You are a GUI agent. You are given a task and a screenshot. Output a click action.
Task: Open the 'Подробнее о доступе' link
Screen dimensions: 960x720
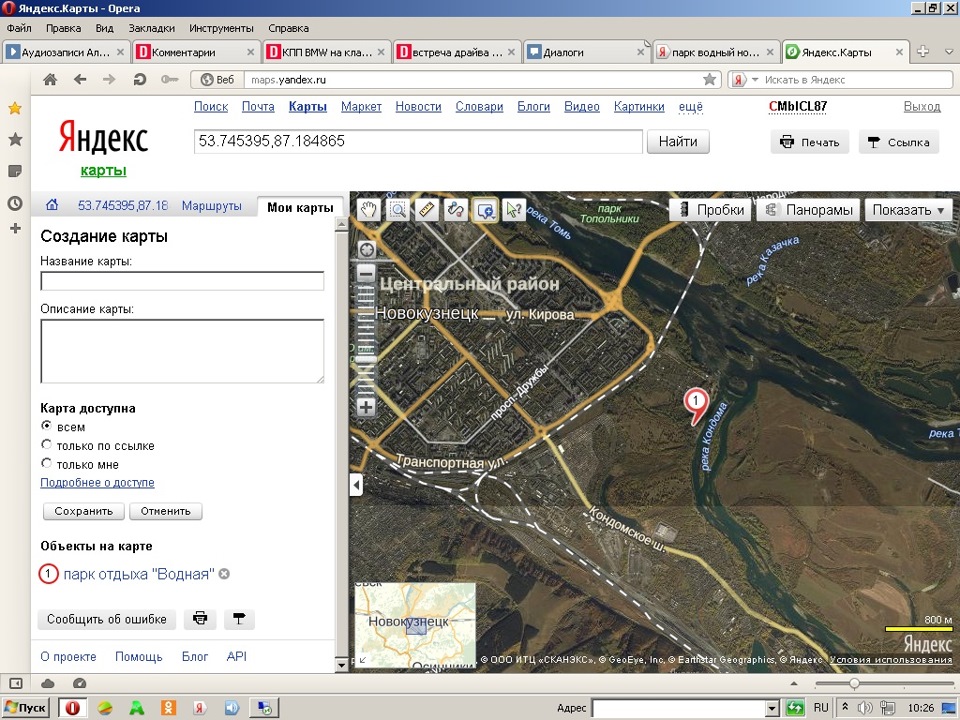[97, 482]
